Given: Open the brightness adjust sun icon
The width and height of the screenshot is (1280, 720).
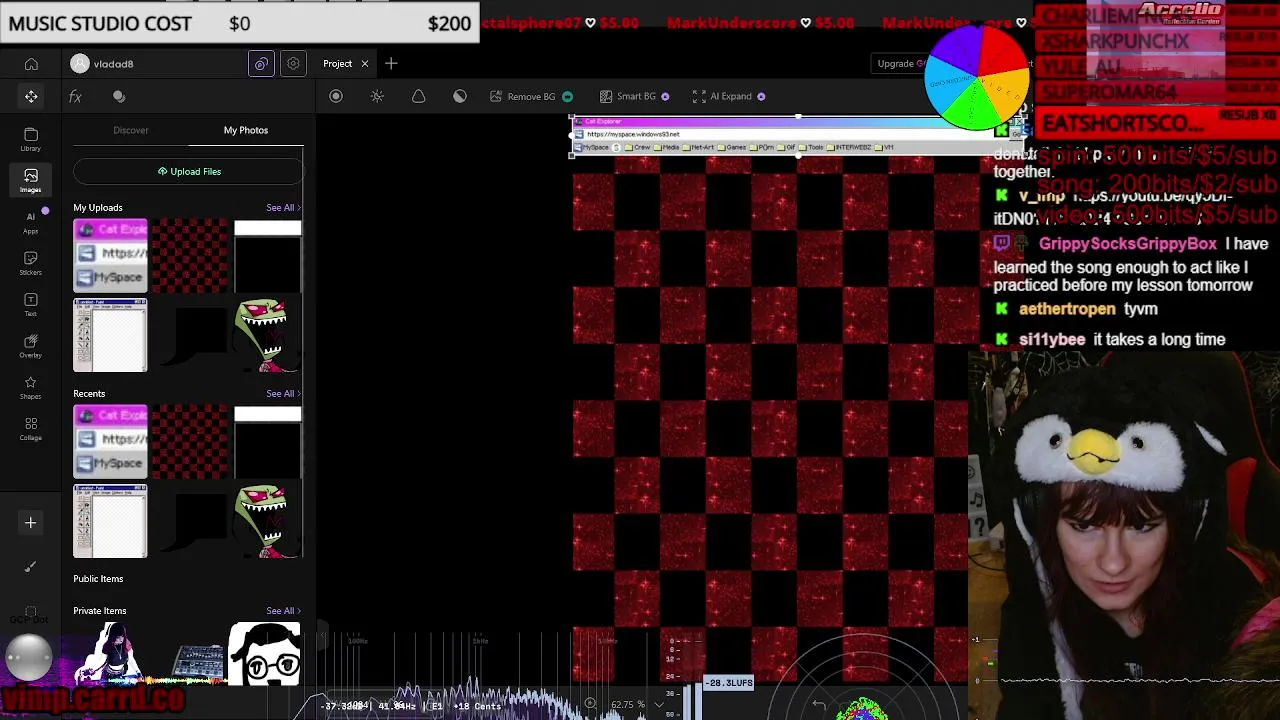Looking at the screenshot, I should (x=377, y=96).
